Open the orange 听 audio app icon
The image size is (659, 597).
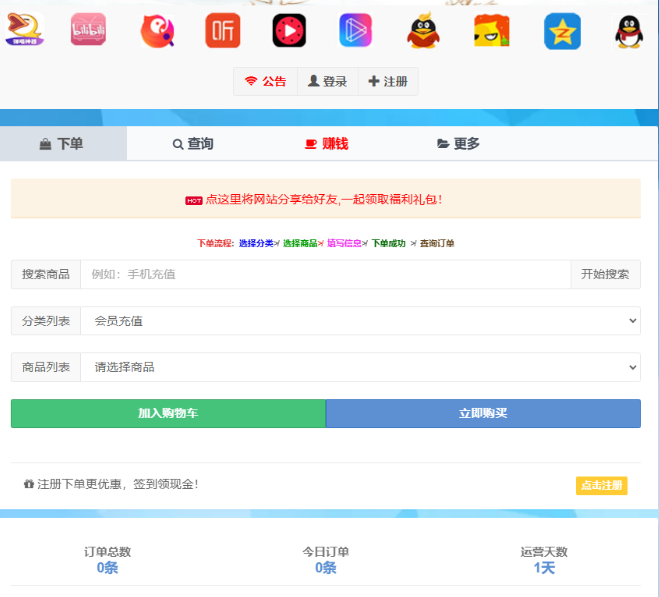coord(223,30)
